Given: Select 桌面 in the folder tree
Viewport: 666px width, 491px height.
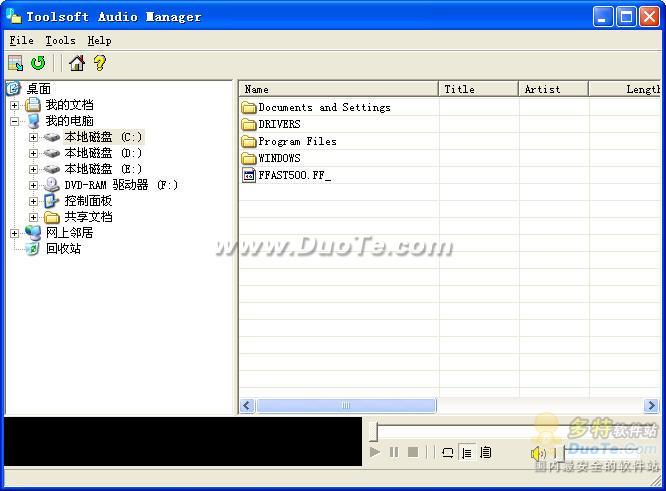Looking at the screenshot, I should click(x=38, y=89).
